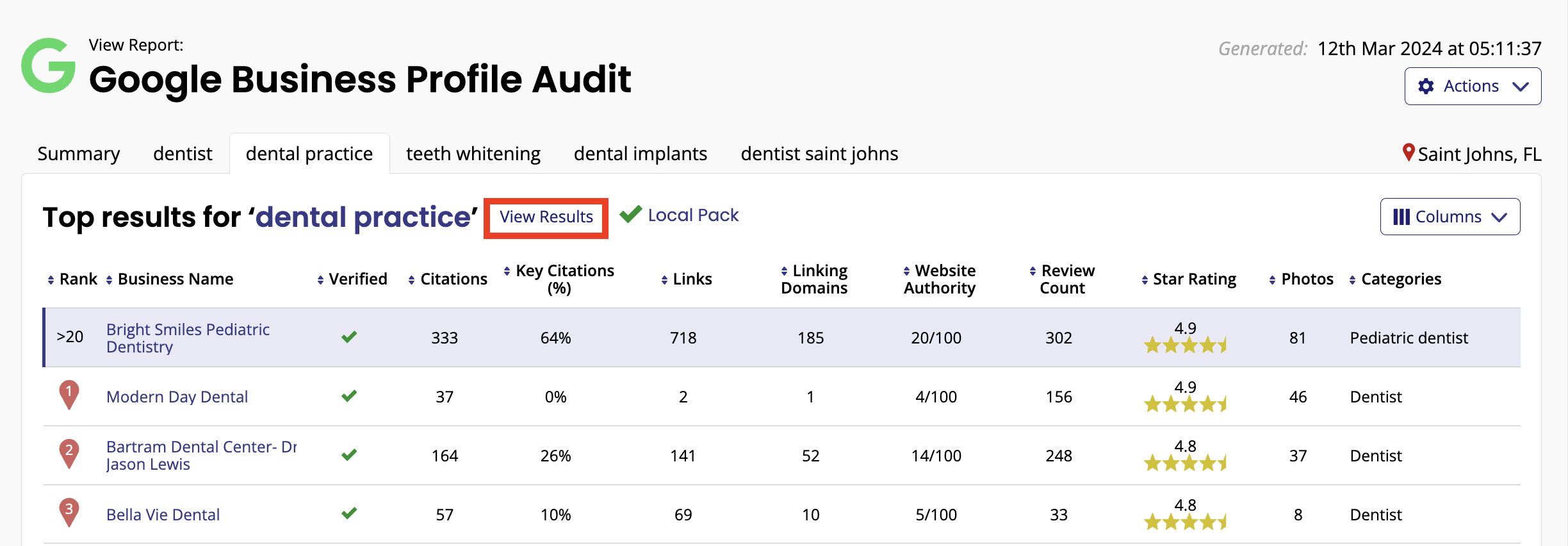Screen dimensions: 1568x546
Task: Click the 33 review count for Bella Vie
Action: tap(1059, 515)
